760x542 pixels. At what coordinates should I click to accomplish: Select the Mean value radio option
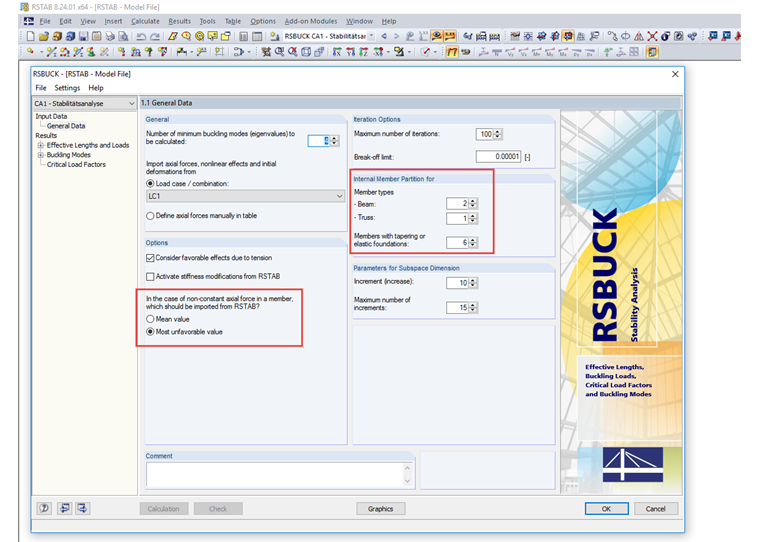(150, 319)
